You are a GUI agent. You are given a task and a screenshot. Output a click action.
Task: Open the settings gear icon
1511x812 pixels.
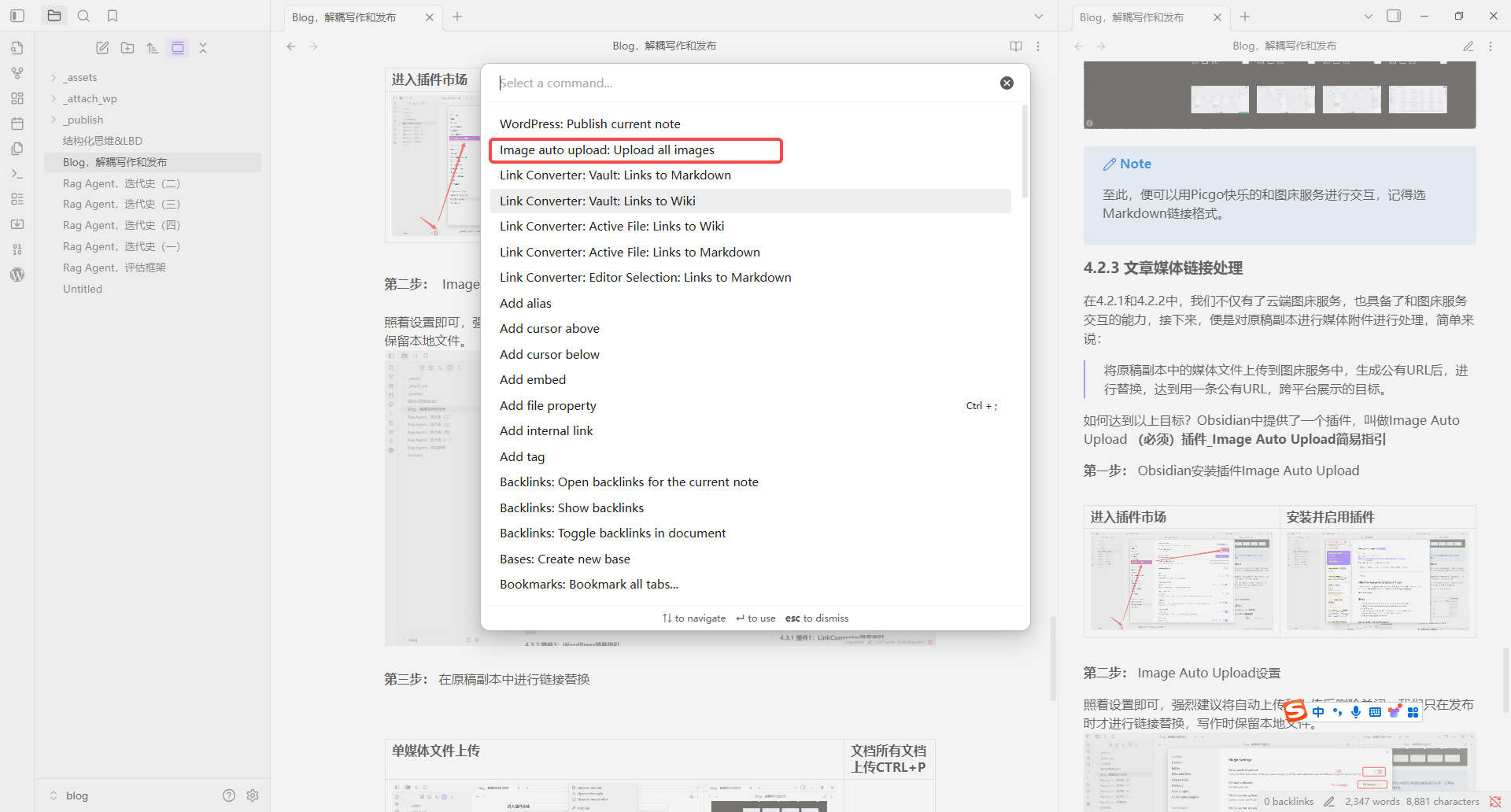tap(253, 795)
